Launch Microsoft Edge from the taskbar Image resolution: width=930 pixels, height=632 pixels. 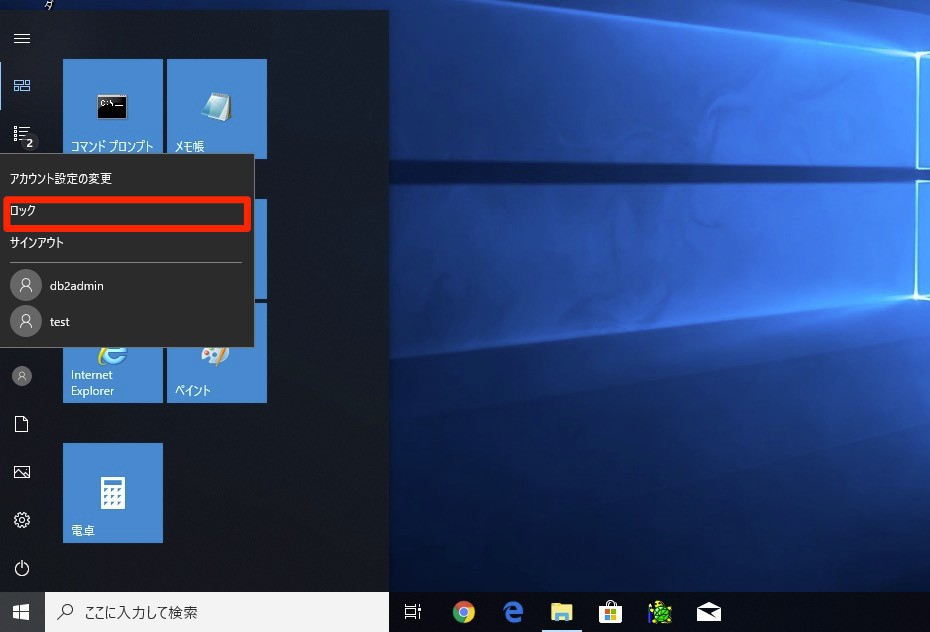point(513,612)
